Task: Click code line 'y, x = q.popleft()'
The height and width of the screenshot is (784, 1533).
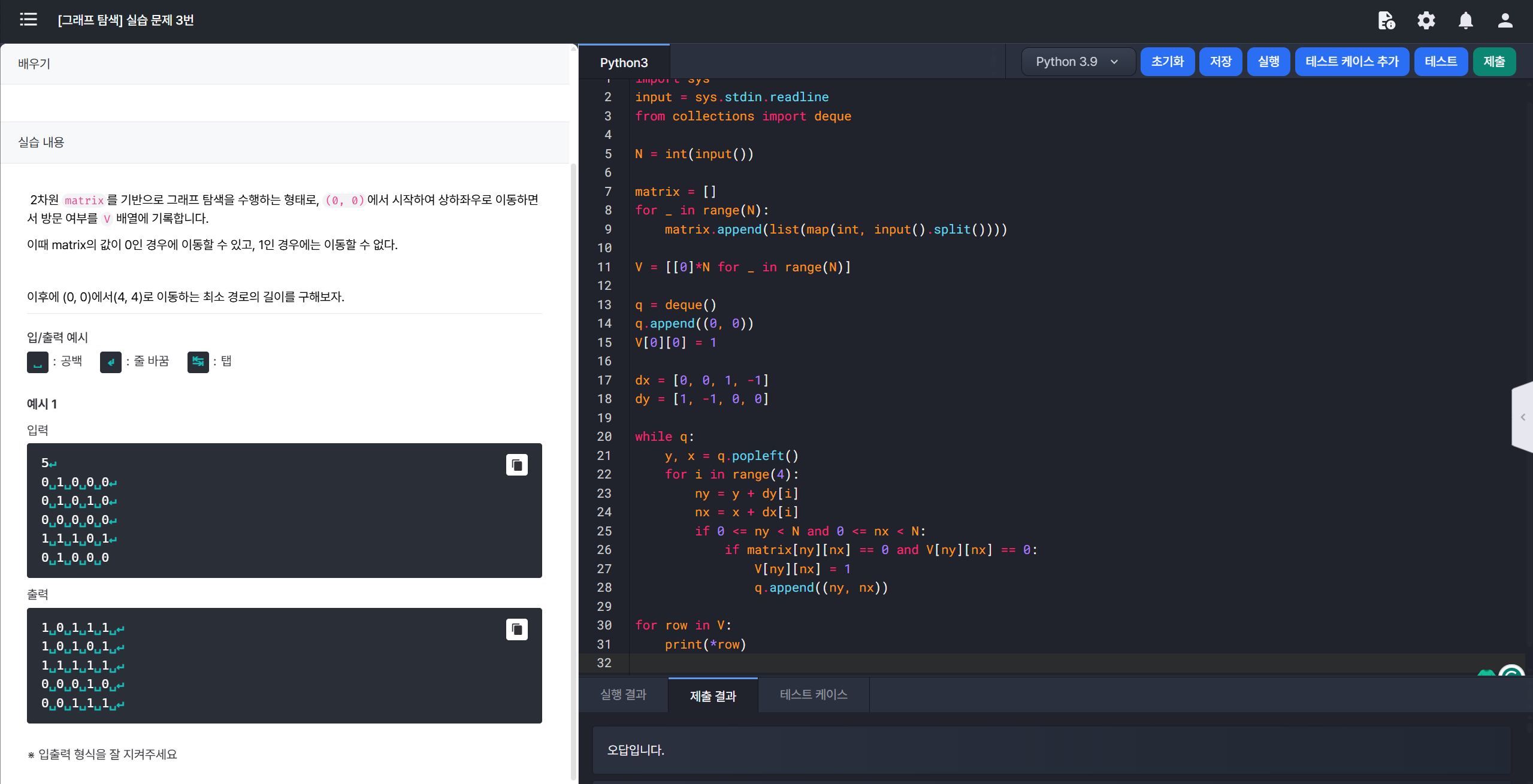Action: [731, 456]
